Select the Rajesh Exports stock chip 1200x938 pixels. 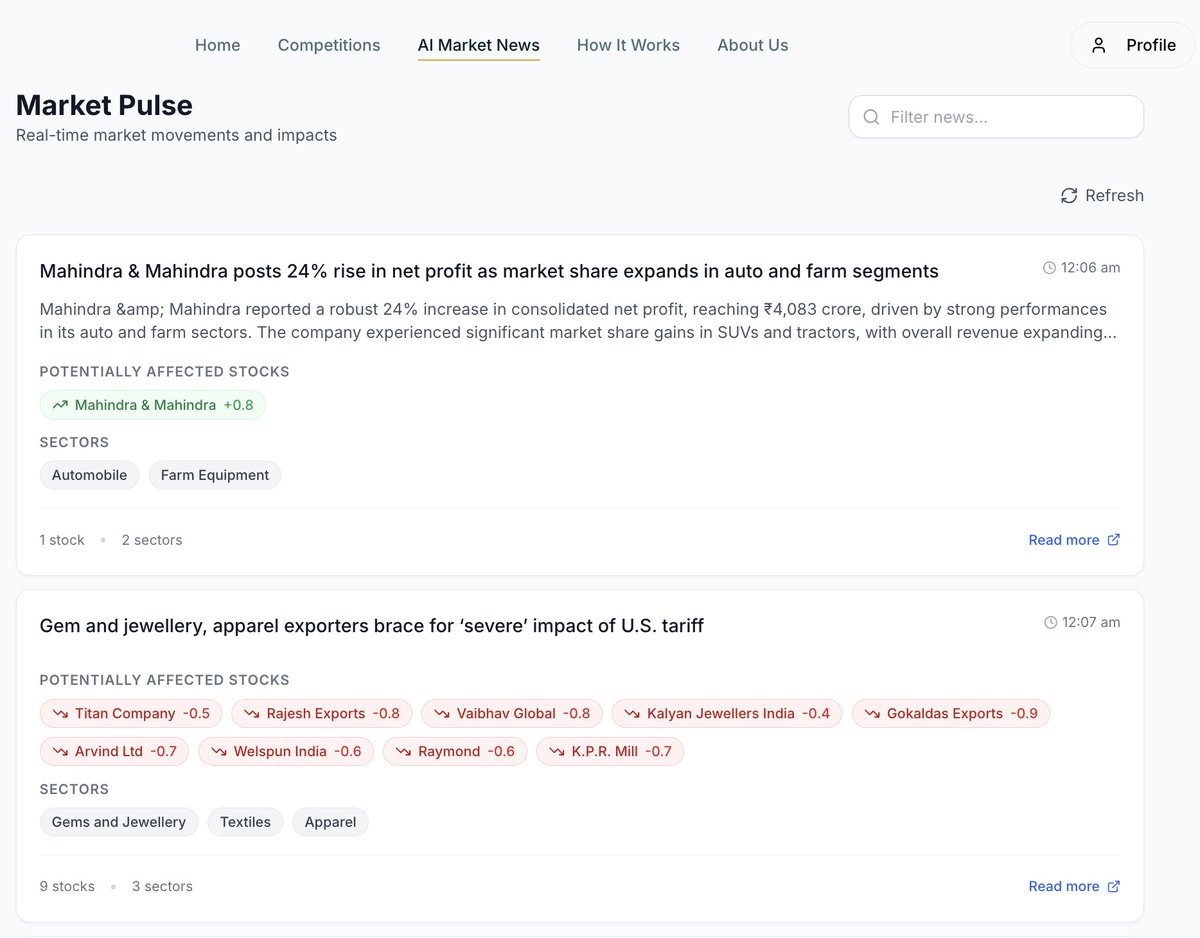tap(321, 713)
